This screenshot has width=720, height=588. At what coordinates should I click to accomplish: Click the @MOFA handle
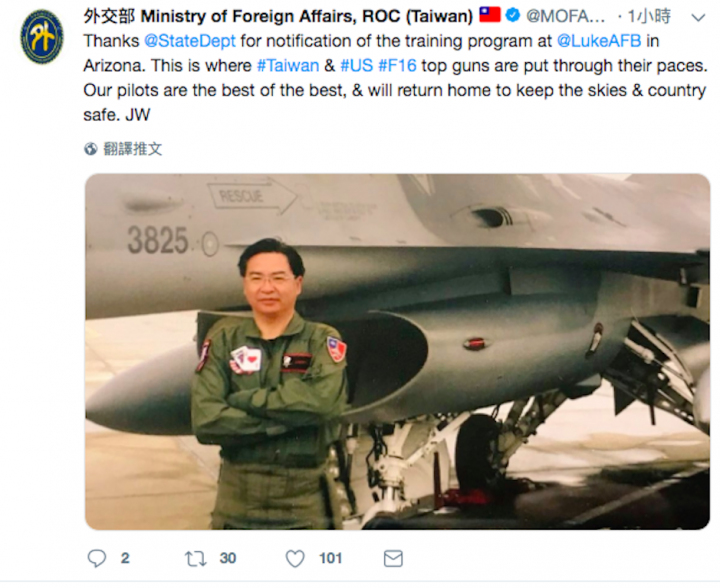pyautogui.click(x=565, y=17)
